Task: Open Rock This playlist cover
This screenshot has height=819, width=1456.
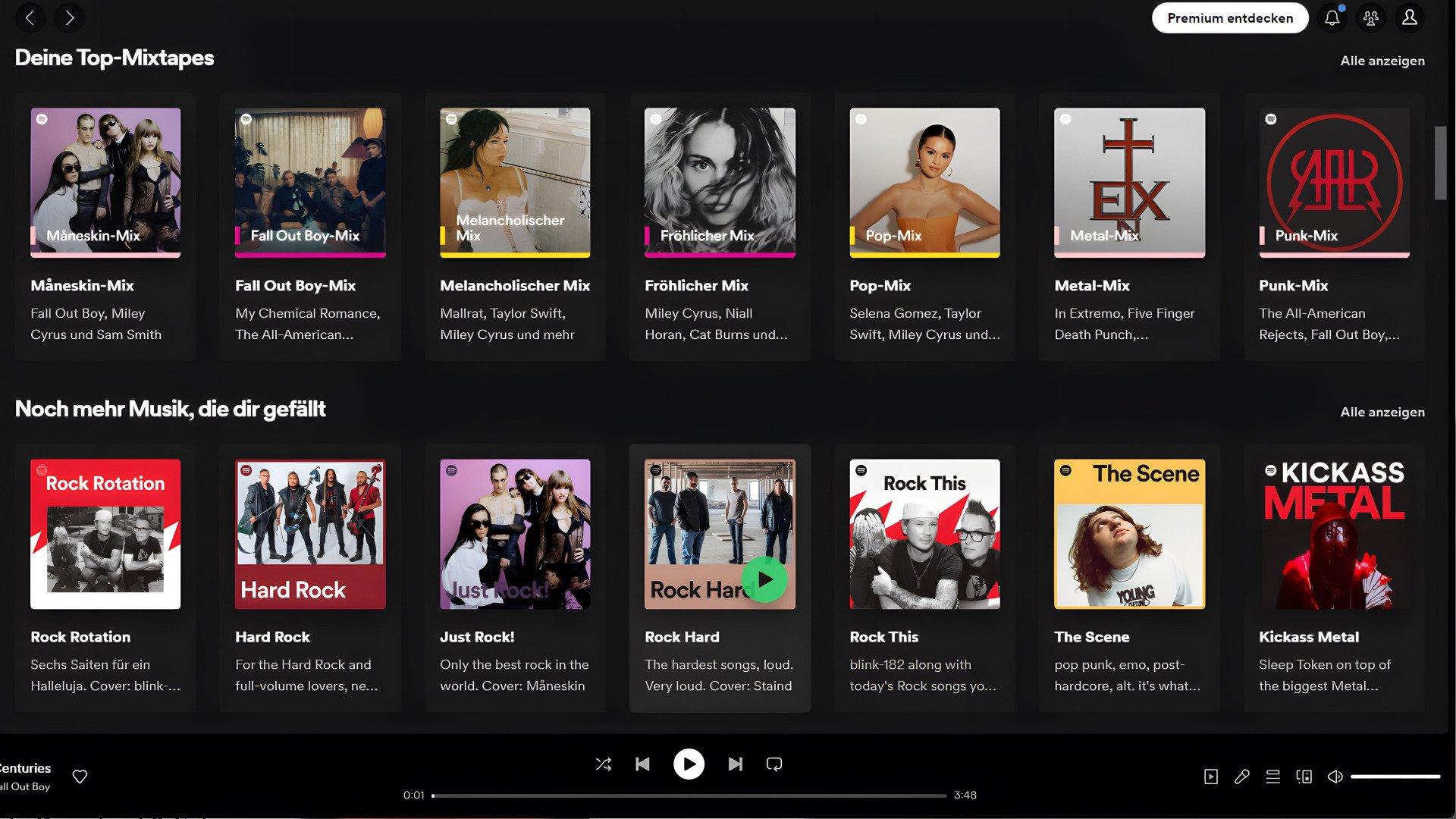Action: [x=924, y=534]
